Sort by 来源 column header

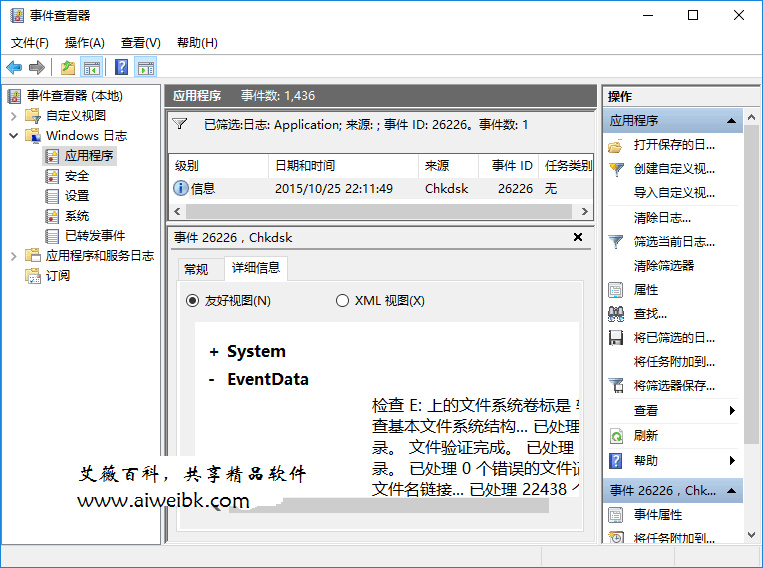pos(448,166)
